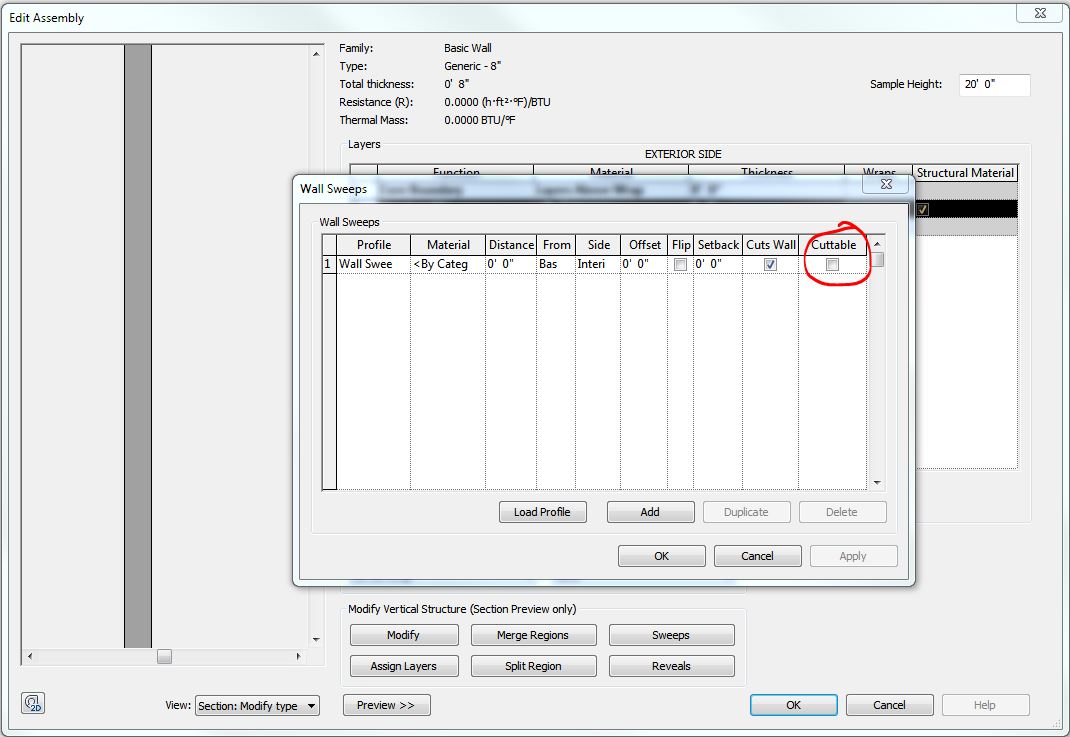Click Assign Layers button
This screenshot has width=1070, height=737.
tap(404, 666)
